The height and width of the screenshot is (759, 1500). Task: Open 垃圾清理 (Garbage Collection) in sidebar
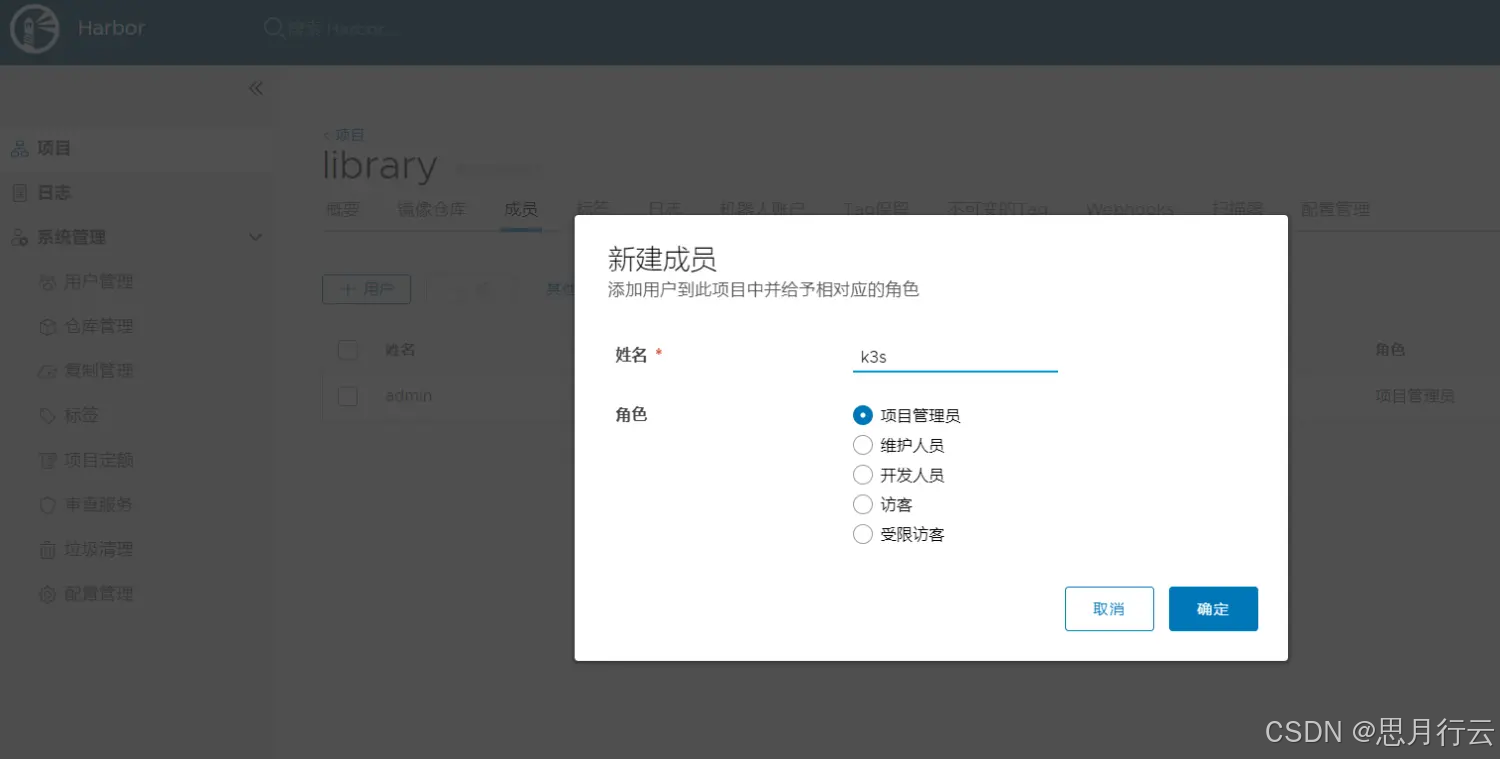97,548
